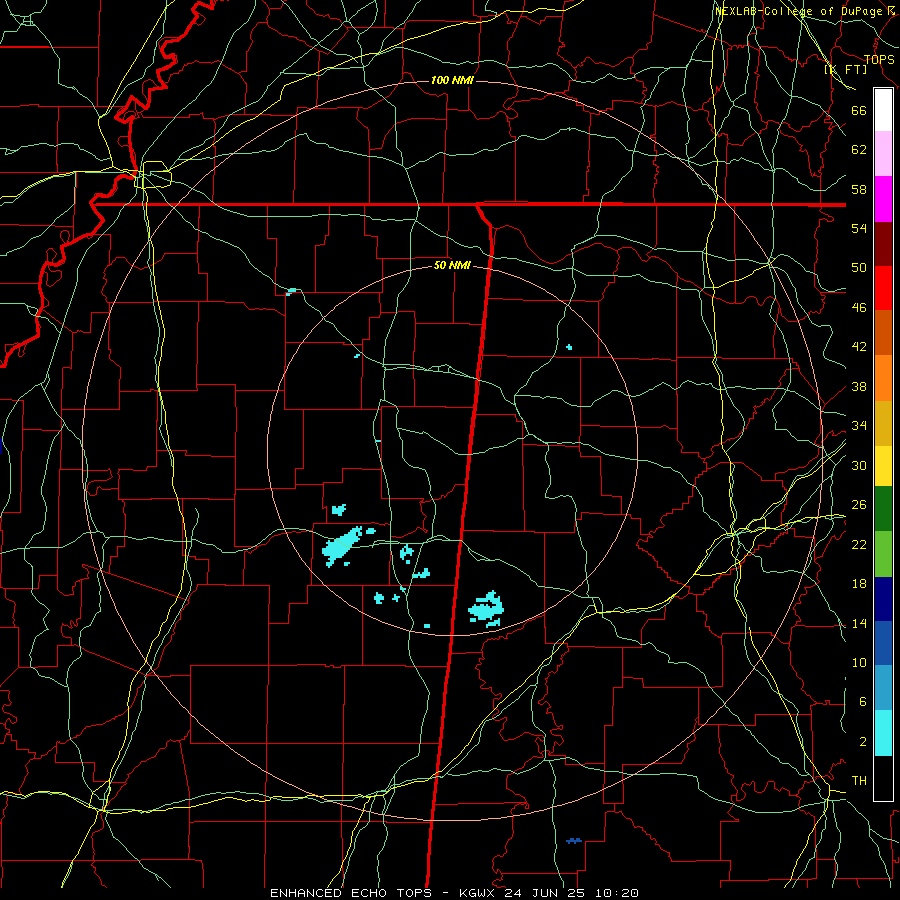The width and height of the screenshot is (900, 900).
Task: Click the legend value '10'
Action: (x=859, y=662)
